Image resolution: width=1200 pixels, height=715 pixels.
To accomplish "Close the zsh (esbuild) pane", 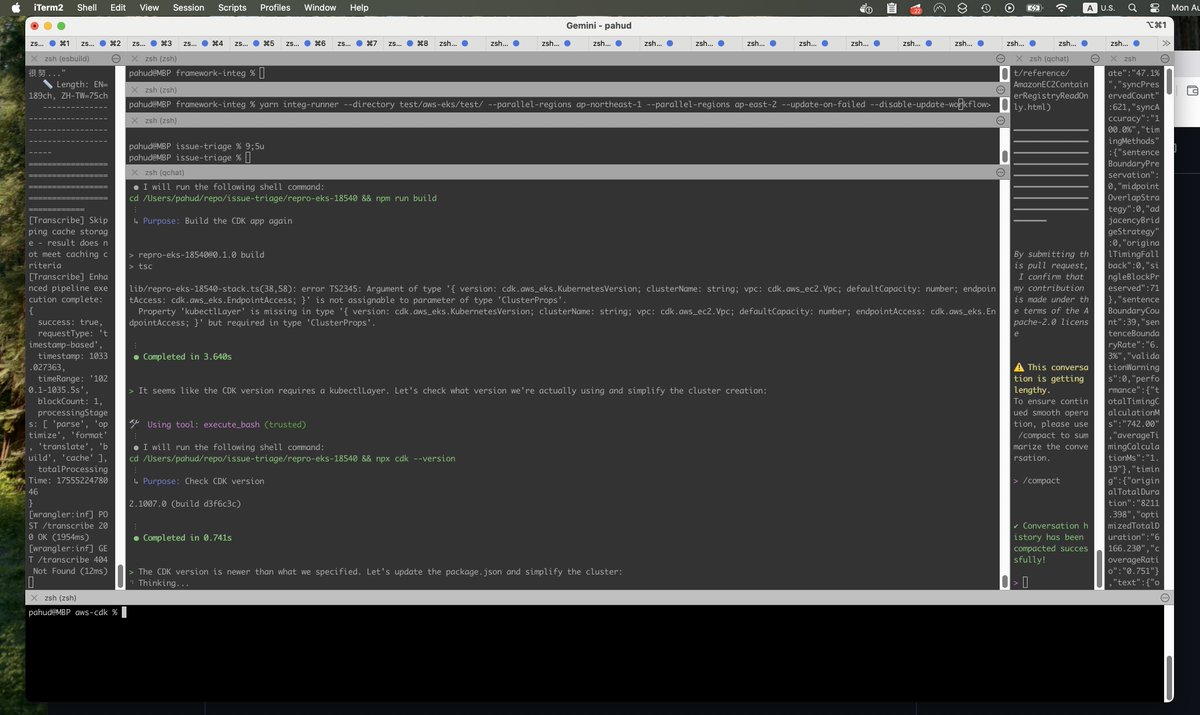I will pos(34,59).
